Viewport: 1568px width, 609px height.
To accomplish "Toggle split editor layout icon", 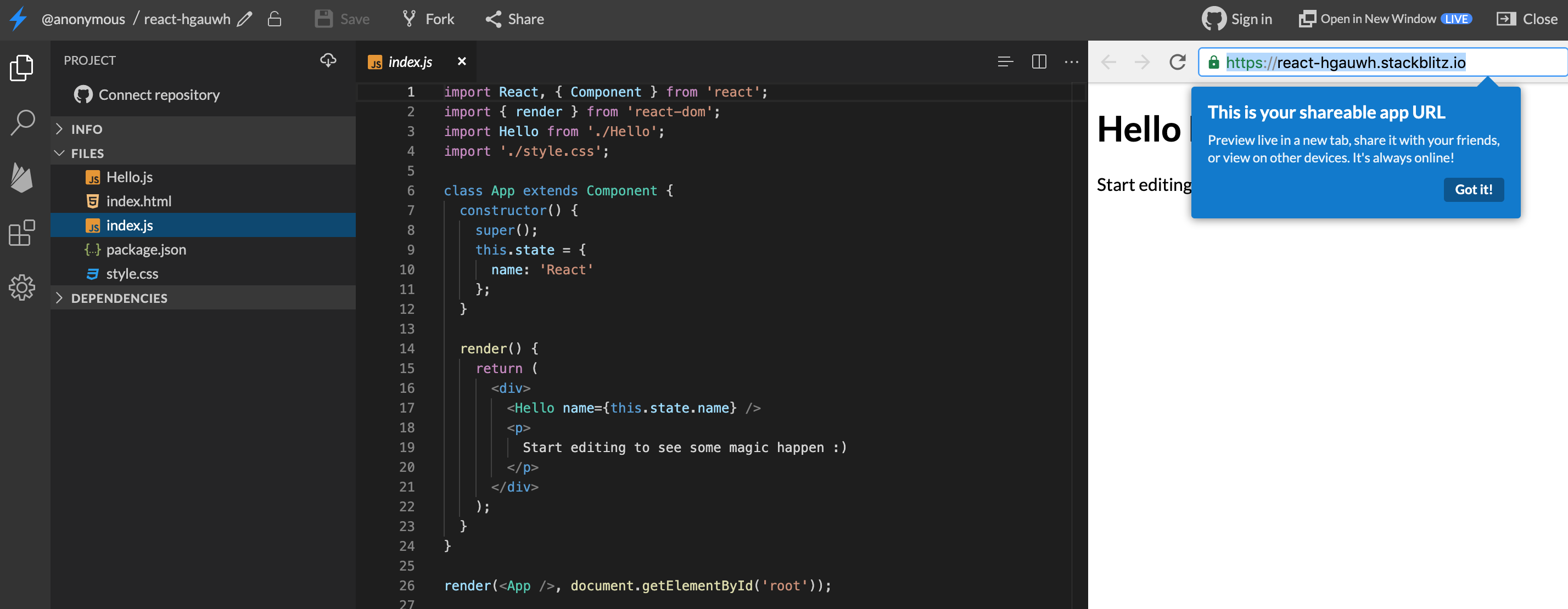I will click(1039, 62).
